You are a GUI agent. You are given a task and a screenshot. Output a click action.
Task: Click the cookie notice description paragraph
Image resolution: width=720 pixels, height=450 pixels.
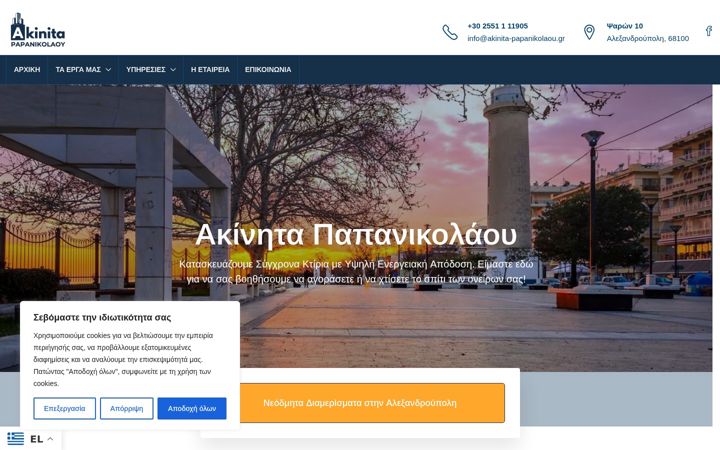[123, 359]
